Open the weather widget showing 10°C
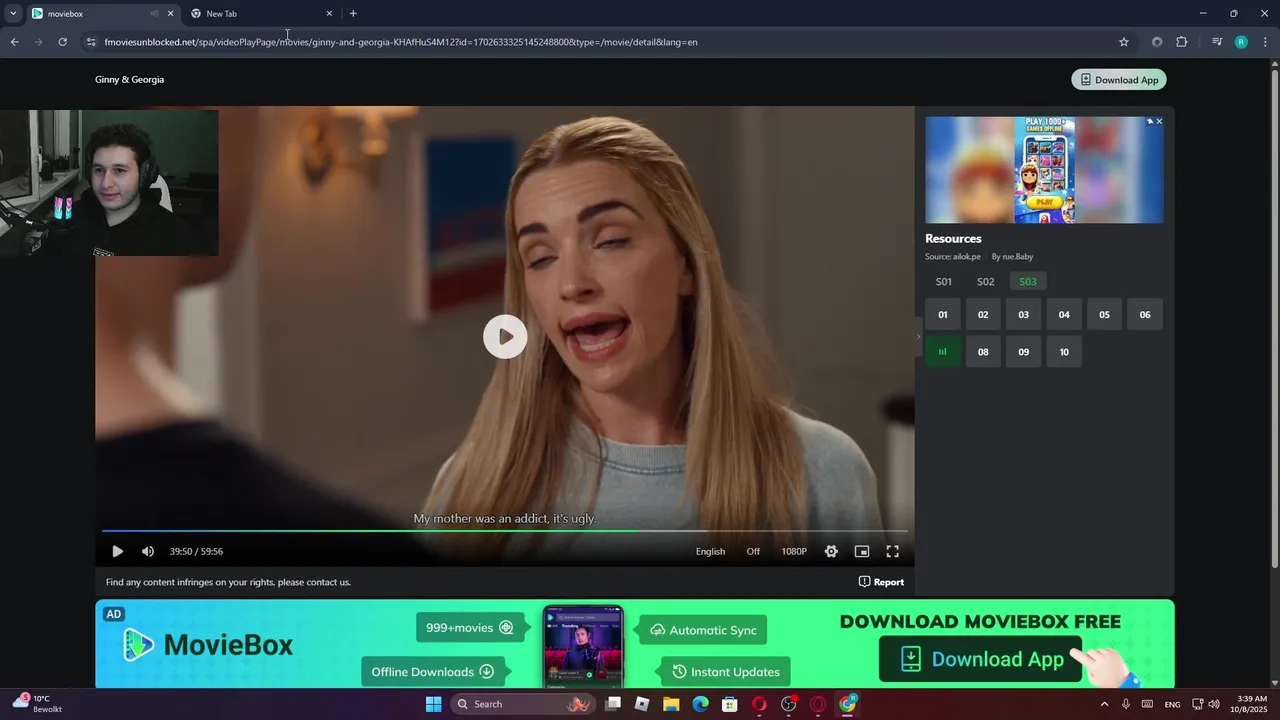The image size is (1280, 720). pyautogui.click(x=37, y=704)
